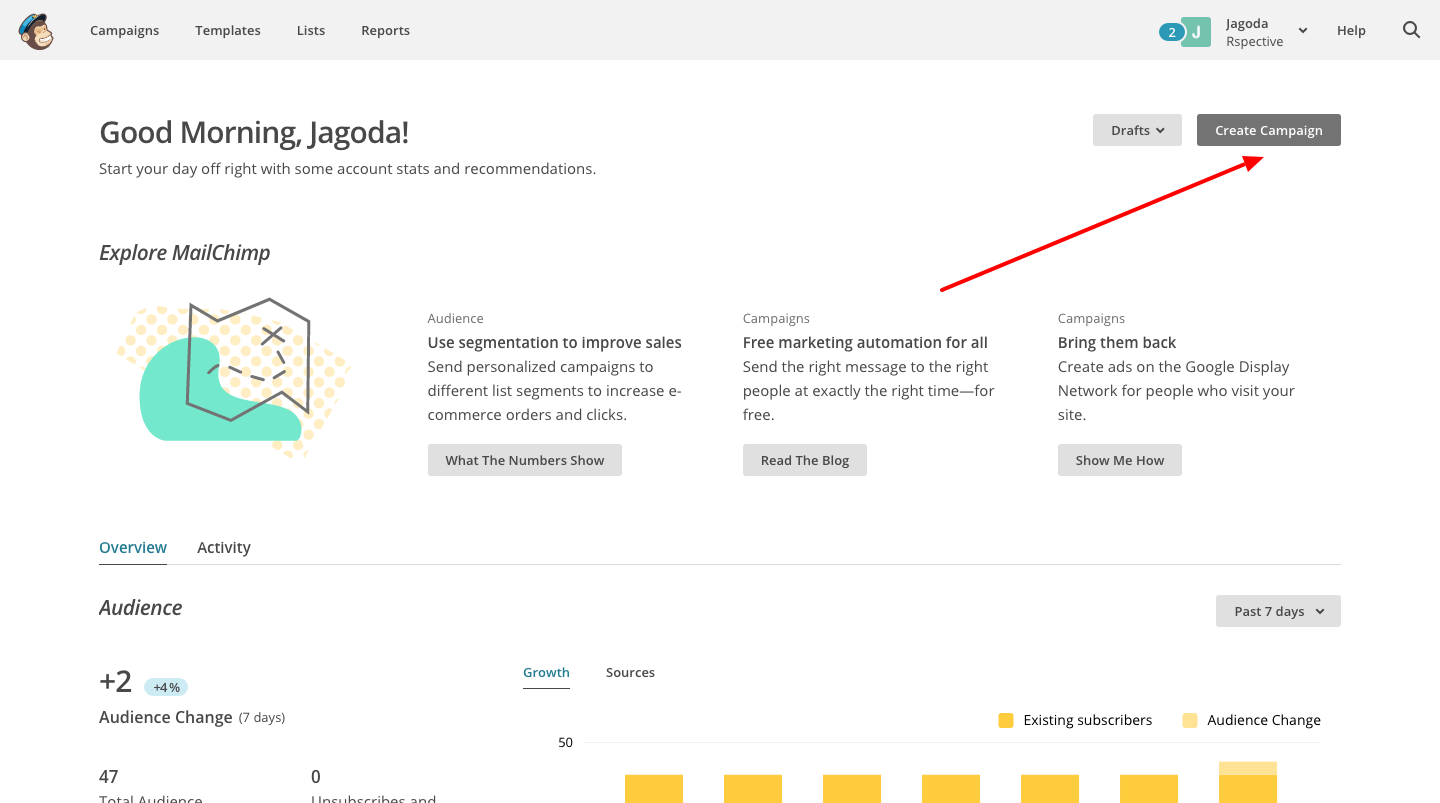Image resolution: width=1440 pixels, height=803 pixels.
Task: Click the last chart bar with audience change
Action: tap(1248, 782)
